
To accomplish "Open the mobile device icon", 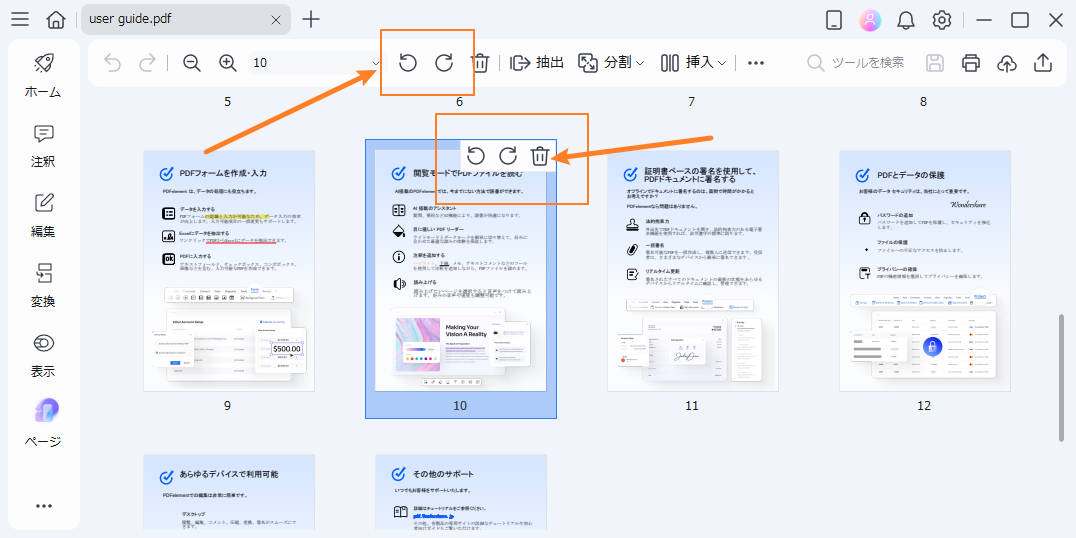I will coord(834,20).
